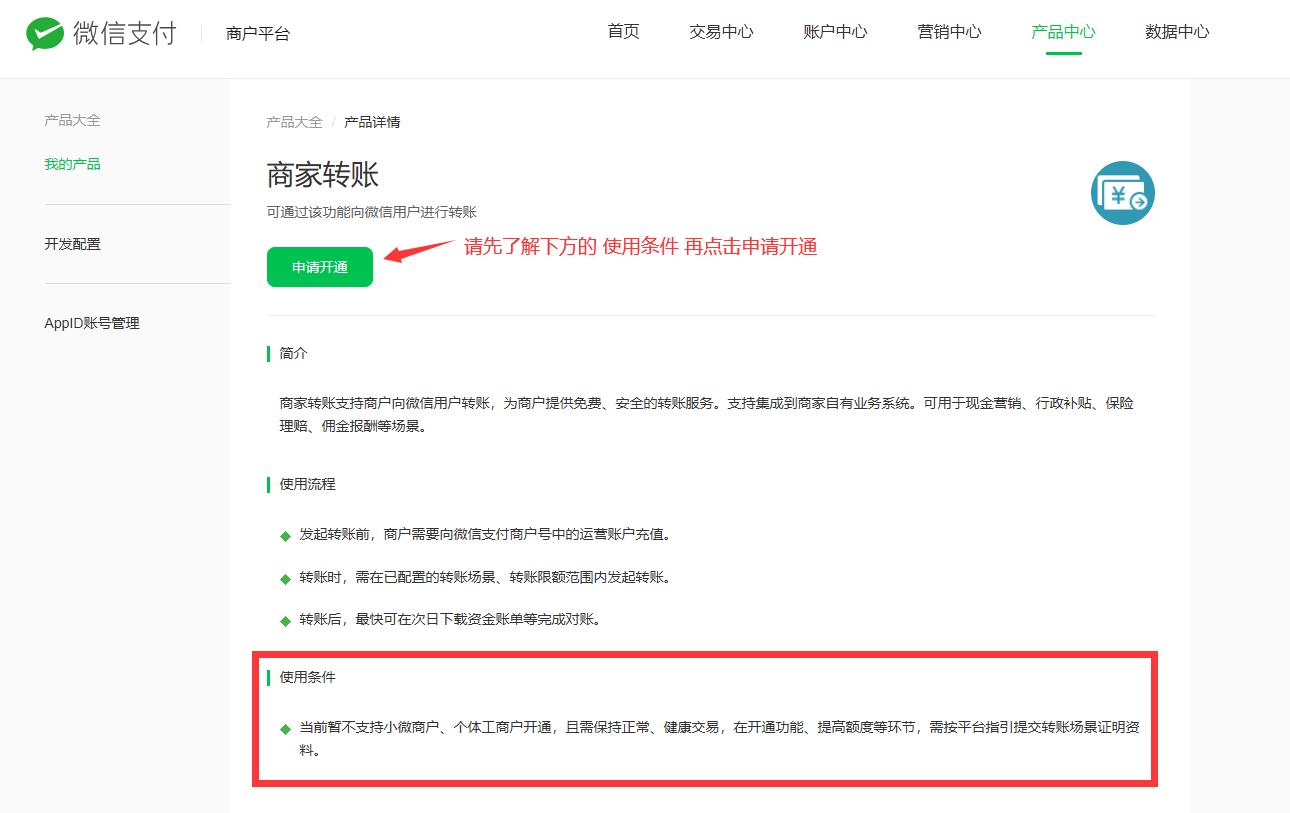1290x813 pixels.
Task: Click the 微信支付 brand text
Action: pos(124,33)
